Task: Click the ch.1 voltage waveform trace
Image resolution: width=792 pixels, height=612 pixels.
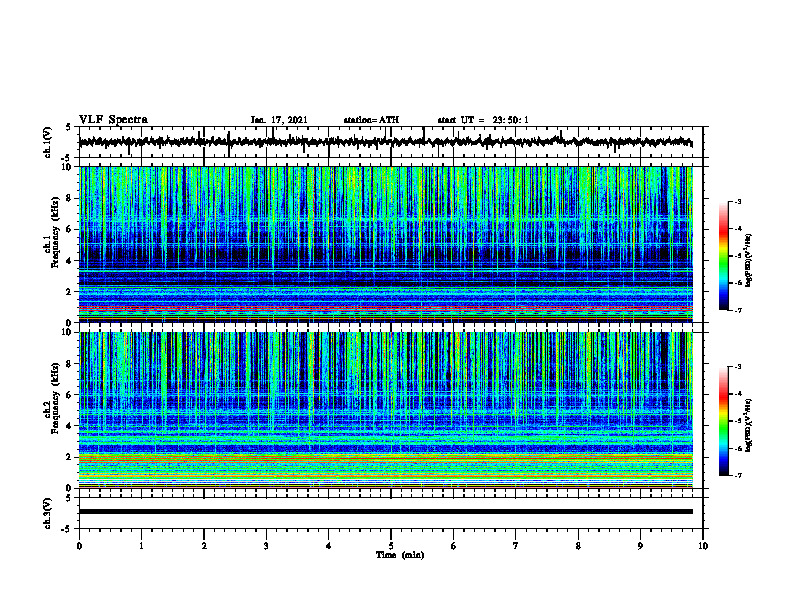Action: click(x=386, y=142)
